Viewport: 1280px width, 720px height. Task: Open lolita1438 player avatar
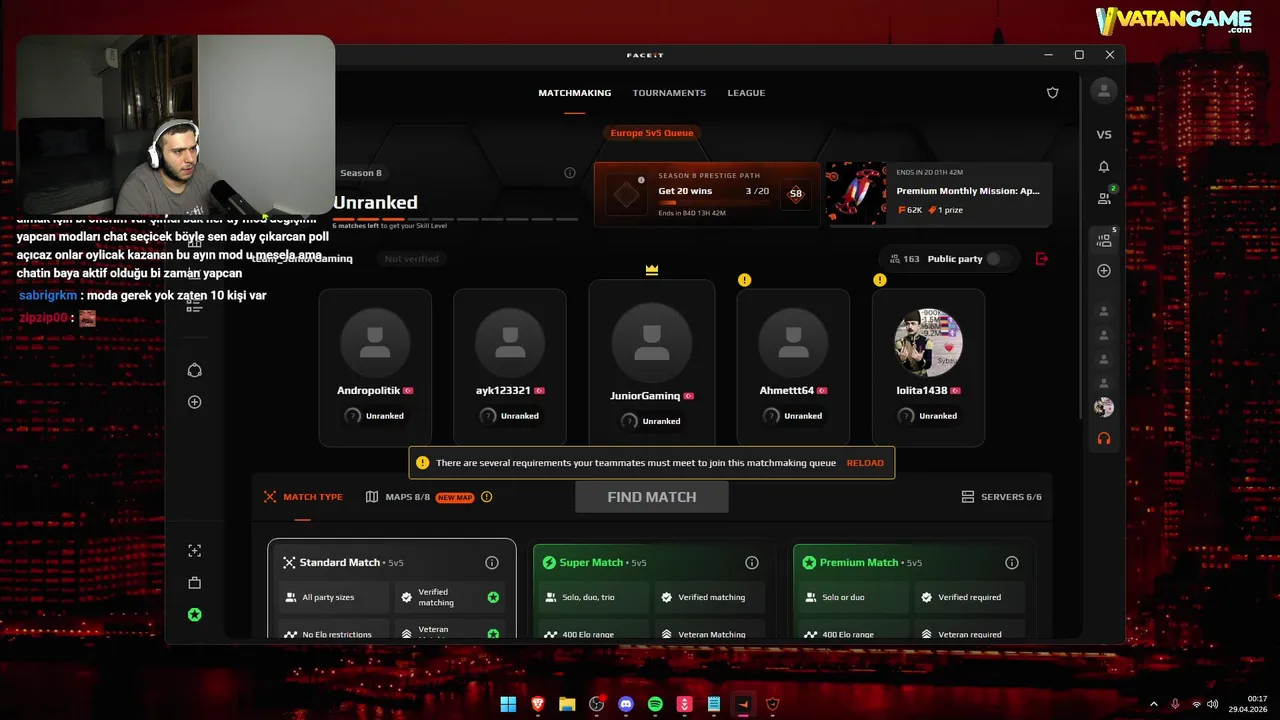pyautogui.click(x=928, y=342)
